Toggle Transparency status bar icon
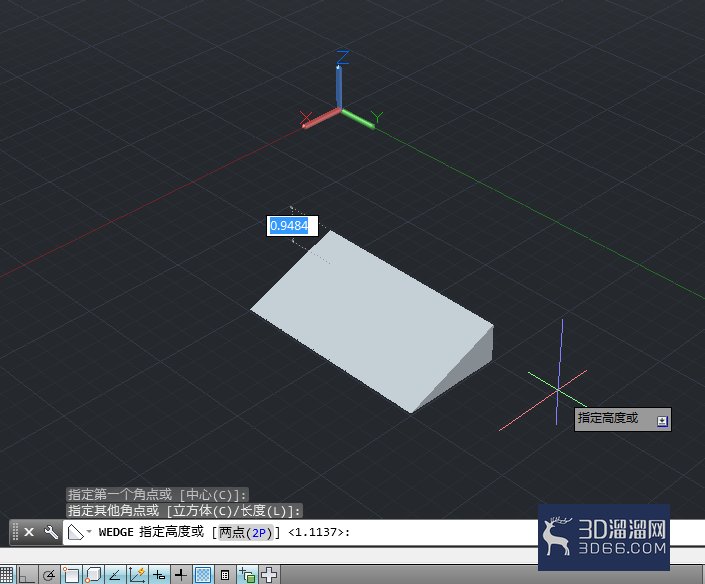705x584 pixels. (x=203, y=575)
